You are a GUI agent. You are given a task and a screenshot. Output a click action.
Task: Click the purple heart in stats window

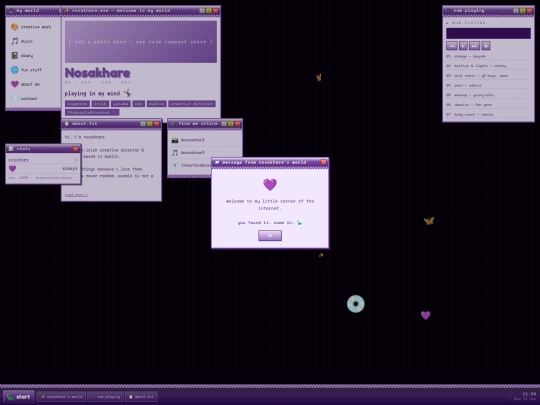(12, 168)
